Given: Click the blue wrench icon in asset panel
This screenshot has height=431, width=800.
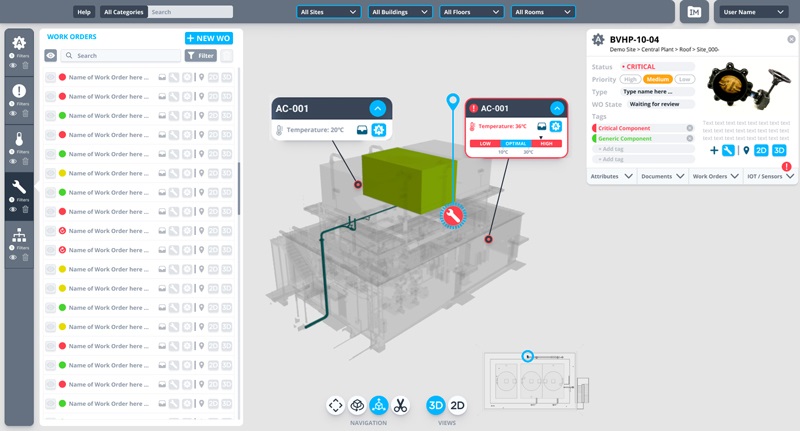Looking at the screenshot, I should pos(729,150).
